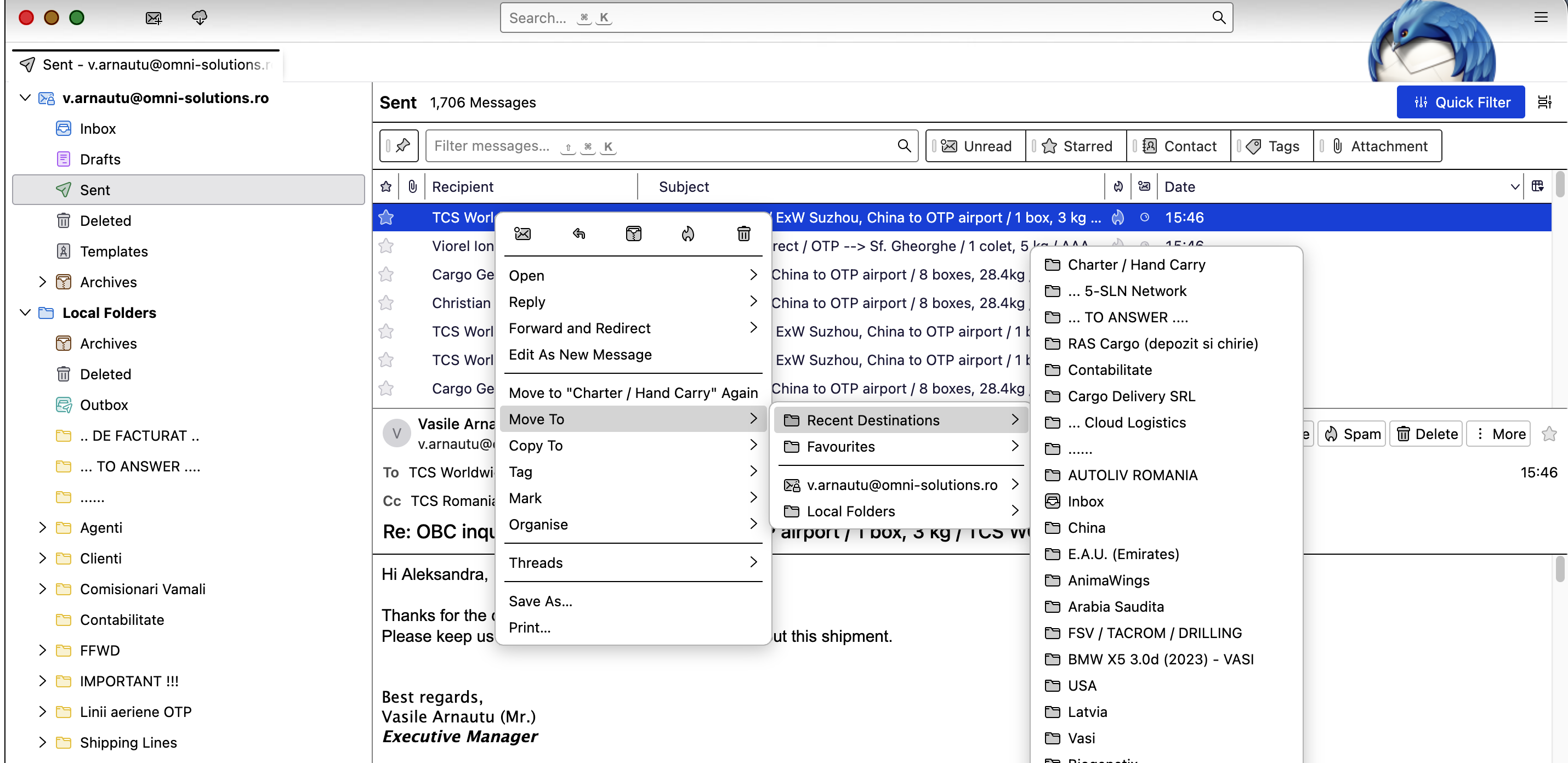
Task: Click the junk flame icon in context menu
Action: tap(688, 234)
